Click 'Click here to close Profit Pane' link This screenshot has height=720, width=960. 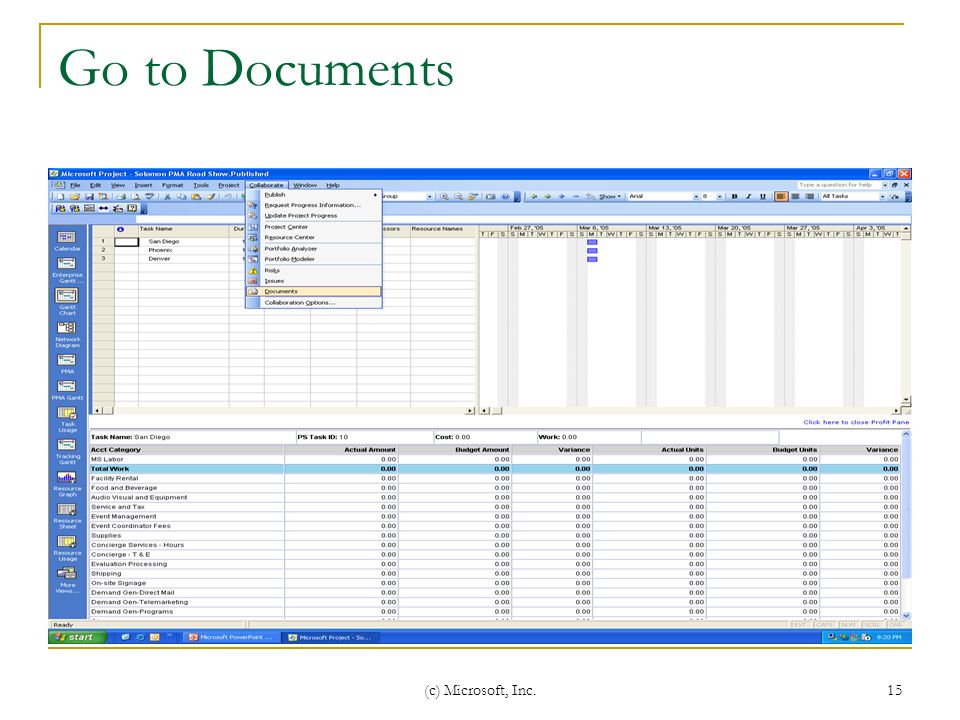856,422
